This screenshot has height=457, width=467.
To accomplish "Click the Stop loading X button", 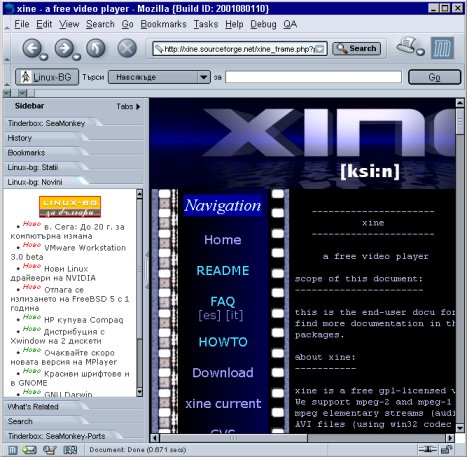I will (x=127, y=48).
